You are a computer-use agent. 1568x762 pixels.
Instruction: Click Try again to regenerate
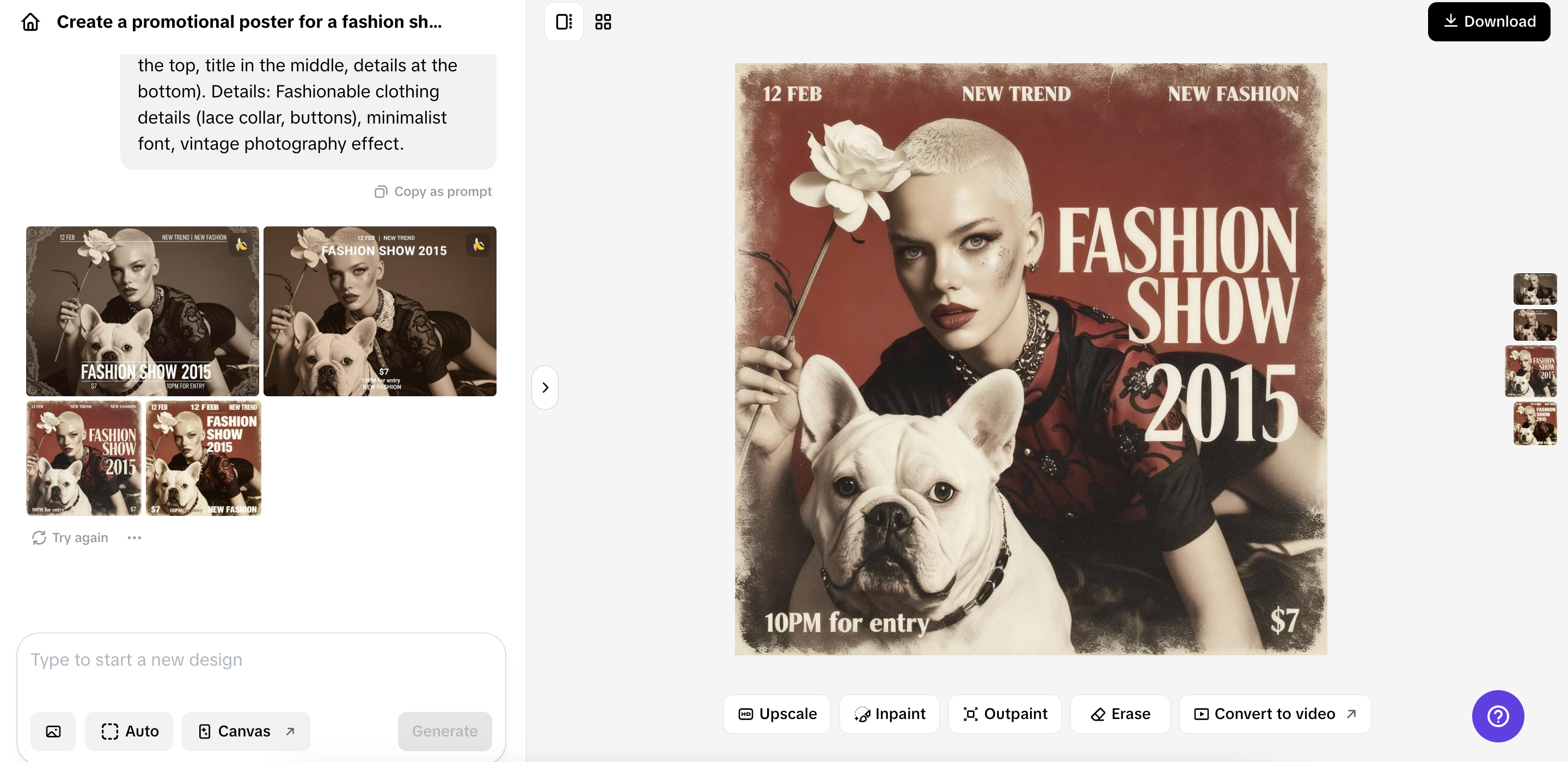pos(70,537)
